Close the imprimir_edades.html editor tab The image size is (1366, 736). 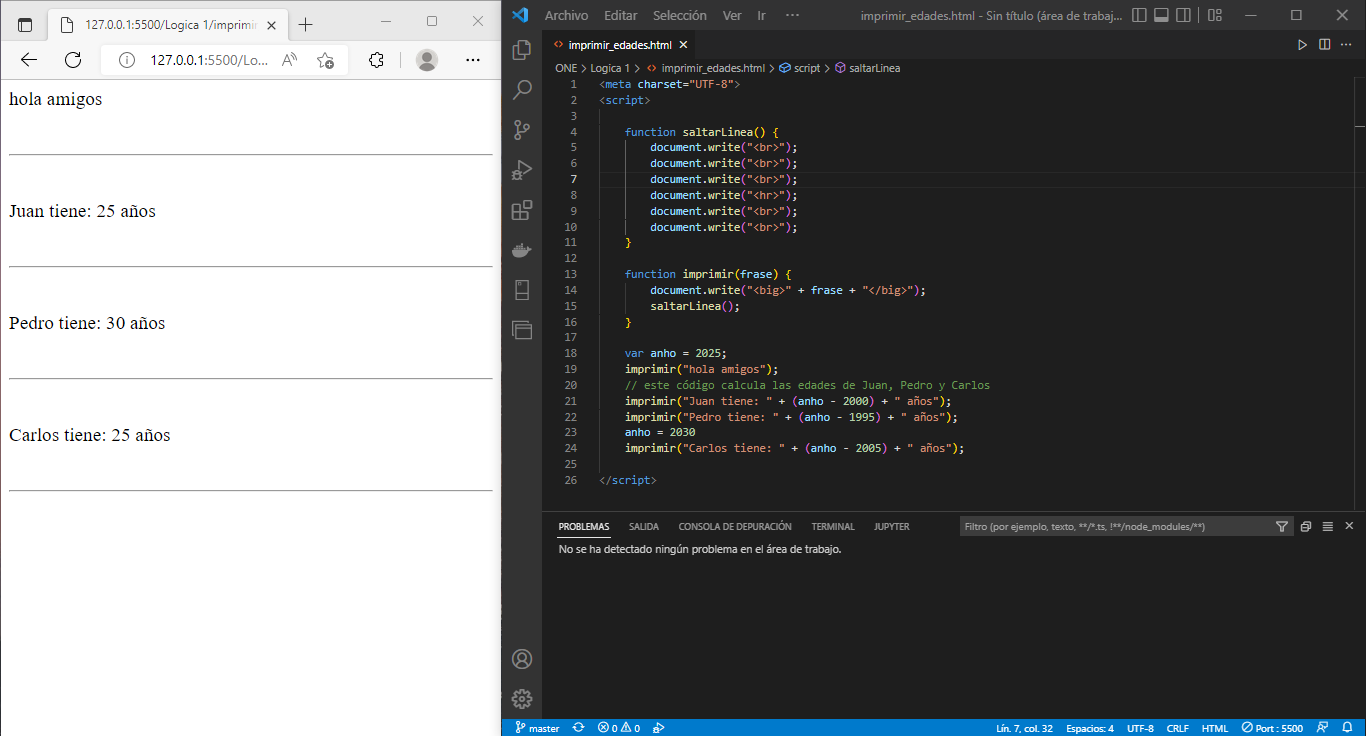[x=684, y=45]
